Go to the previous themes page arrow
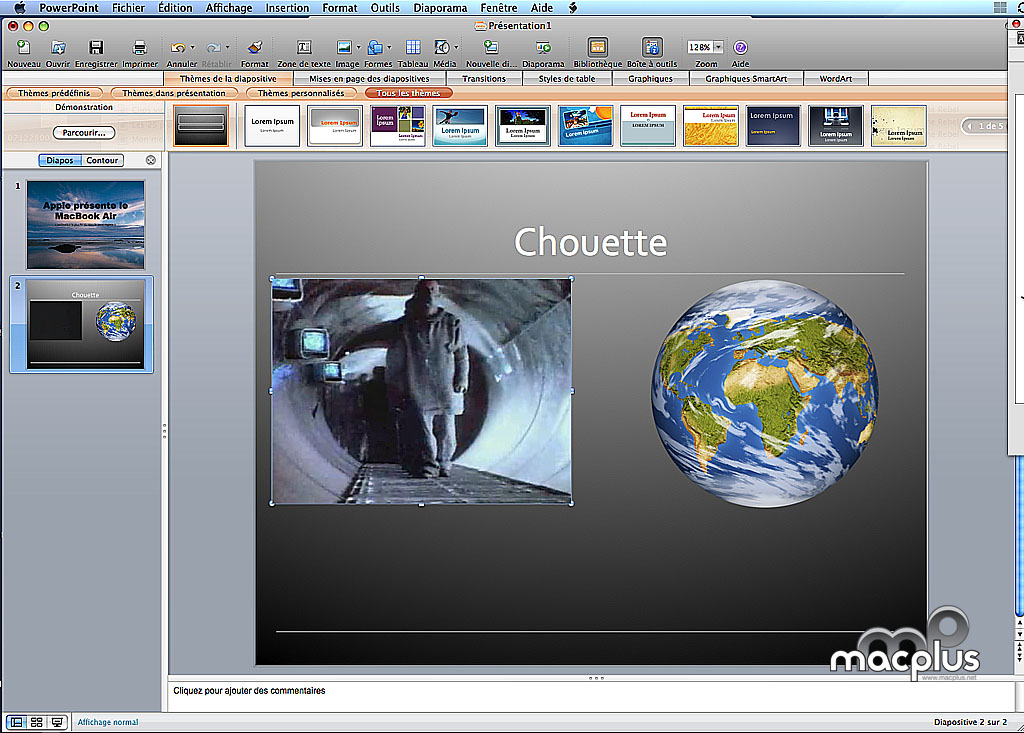Screen dimensions: 1024x733 [970, 126]
